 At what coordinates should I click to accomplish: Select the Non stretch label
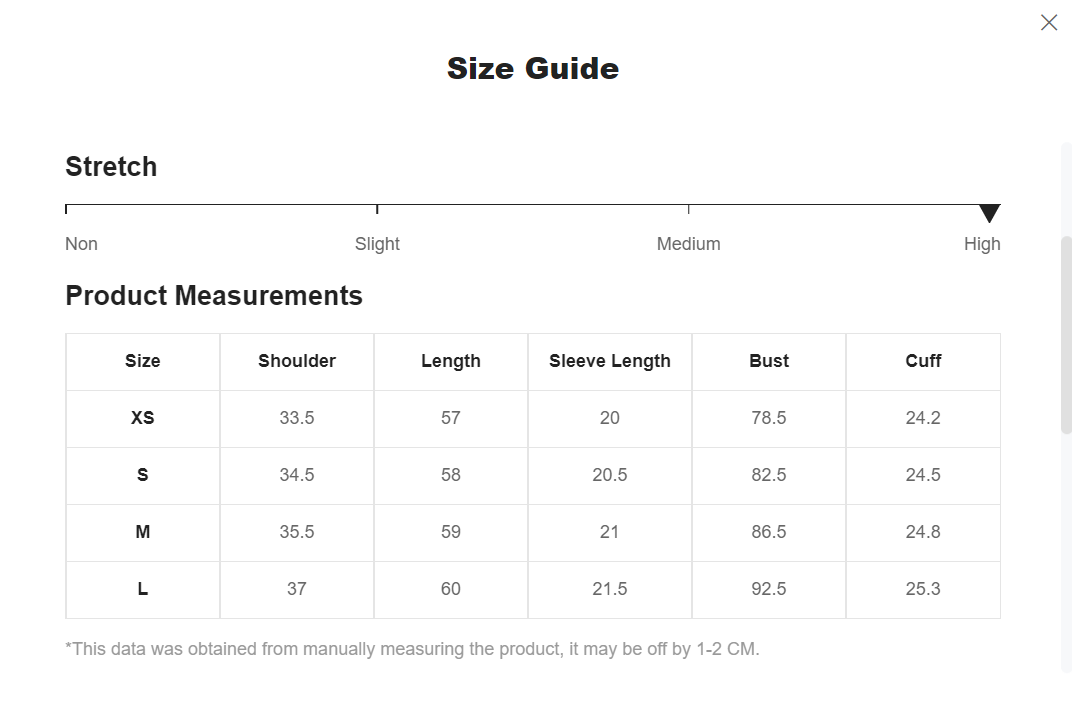click(x=81, y=244)
